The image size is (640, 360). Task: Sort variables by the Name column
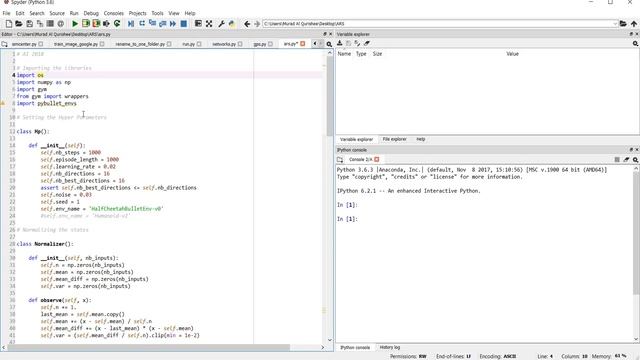coord(344,54)
